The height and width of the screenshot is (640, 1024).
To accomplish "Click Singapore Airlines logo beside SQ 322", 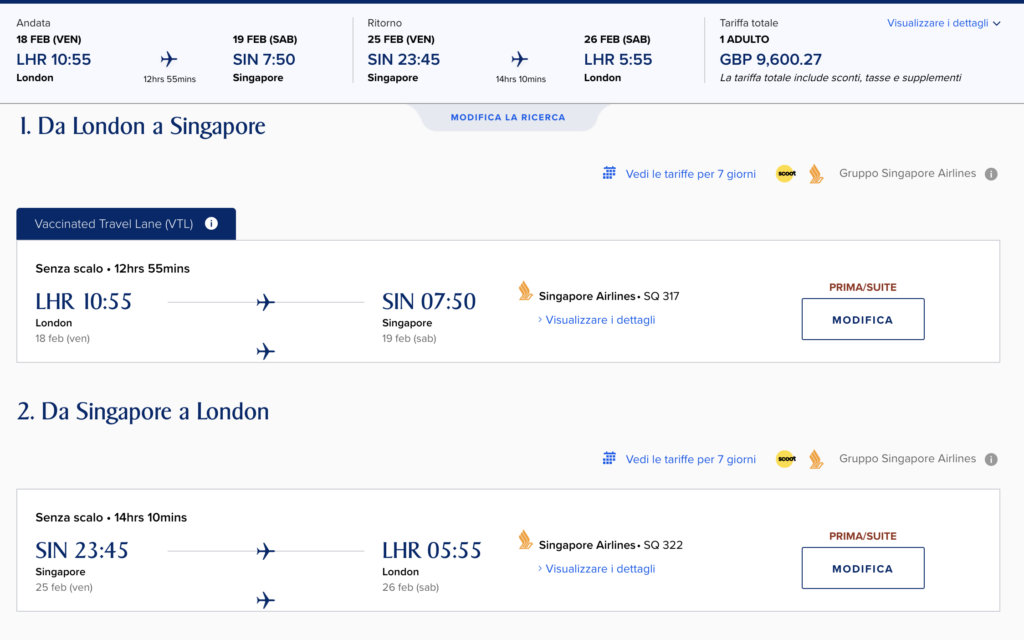I will (525, 540).
